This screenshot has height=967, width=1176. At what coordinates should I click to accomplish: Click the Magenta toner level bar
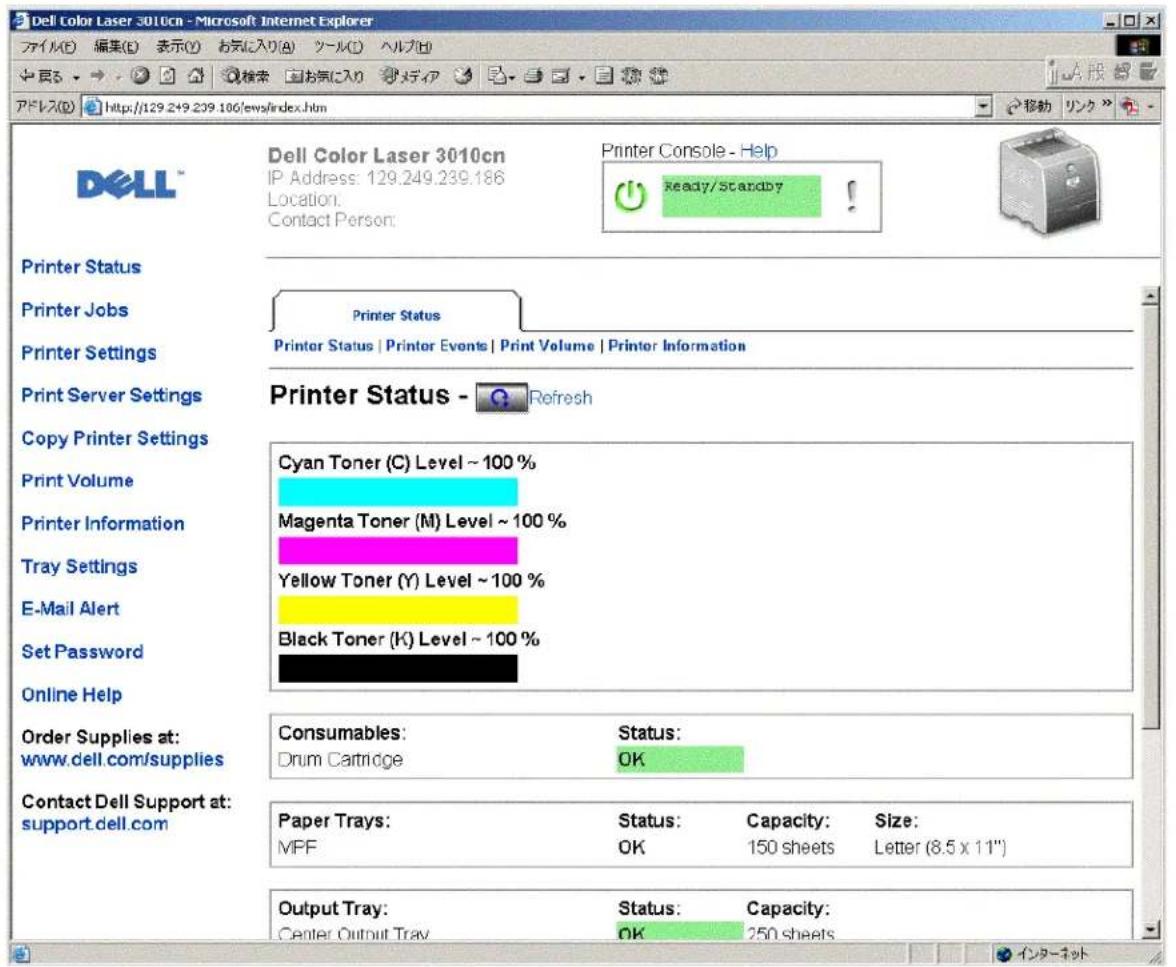(x=398, y=551)
